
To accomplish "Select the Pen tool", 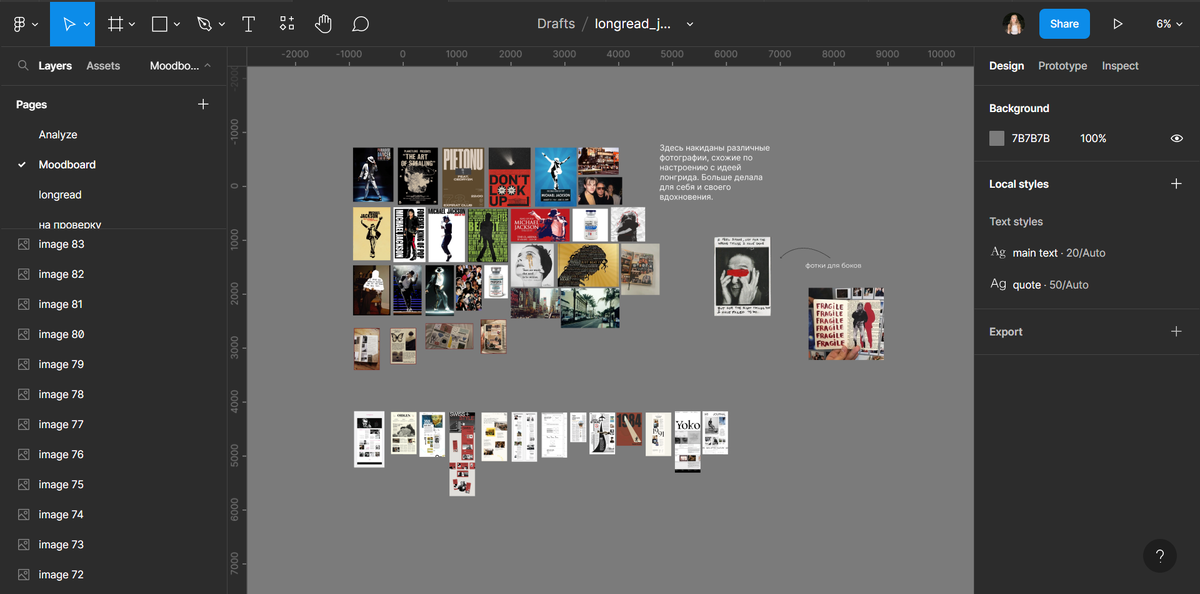I will coord(204,23).
